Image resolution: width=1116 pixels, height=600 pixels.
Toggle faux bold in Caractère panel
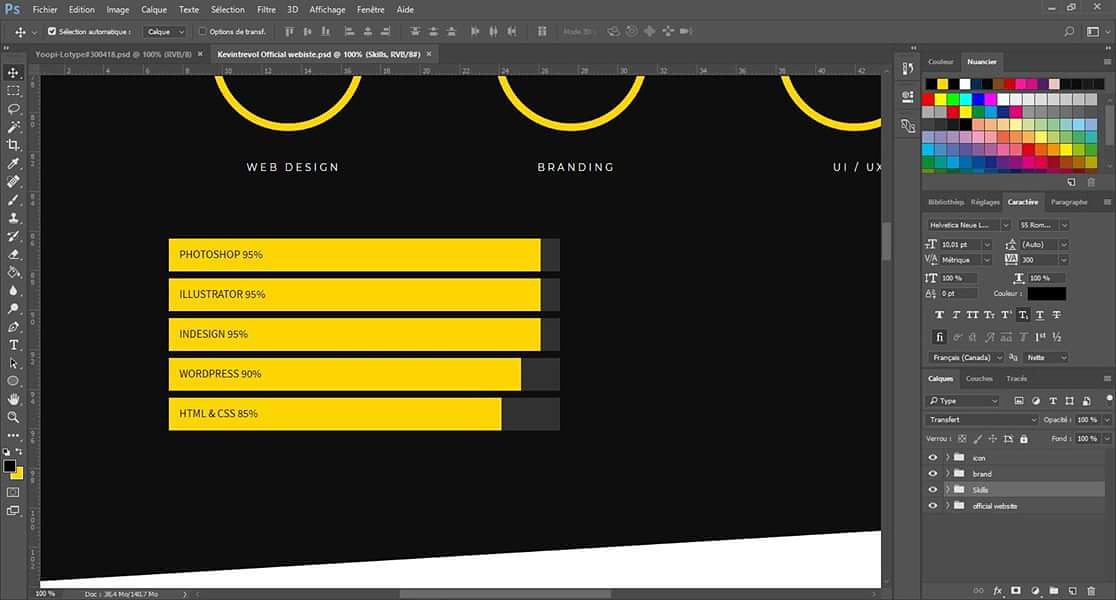[x=939, y=315]
